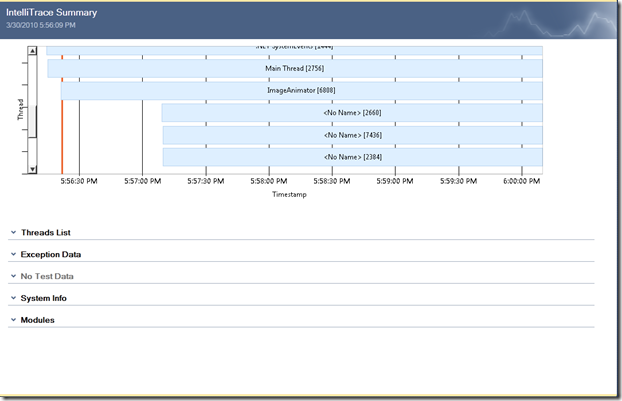Image resolution: width=622 pixels, height=401 pixels.
Task: Click the Thread axis title
Action: pos(20,109)
